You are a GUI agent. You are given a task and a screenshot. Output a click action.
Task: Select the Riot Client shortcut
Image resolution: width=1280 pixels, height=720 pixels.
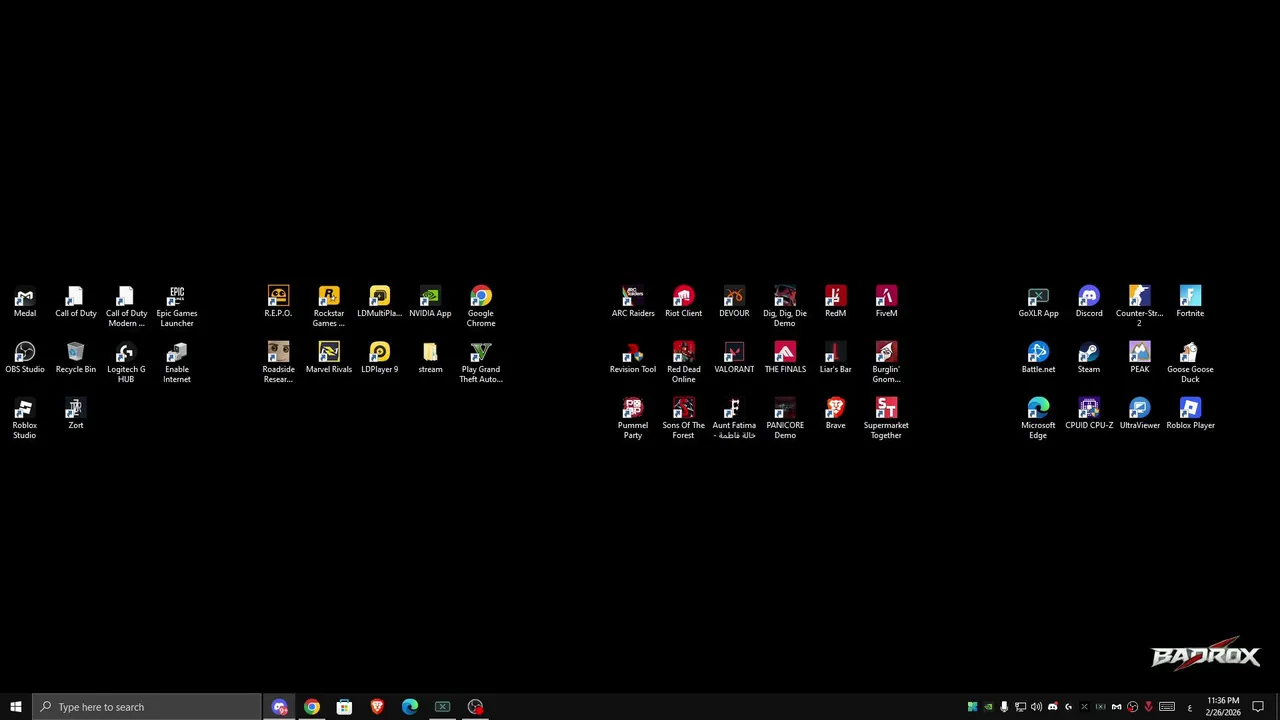click(x=684, y=303)
